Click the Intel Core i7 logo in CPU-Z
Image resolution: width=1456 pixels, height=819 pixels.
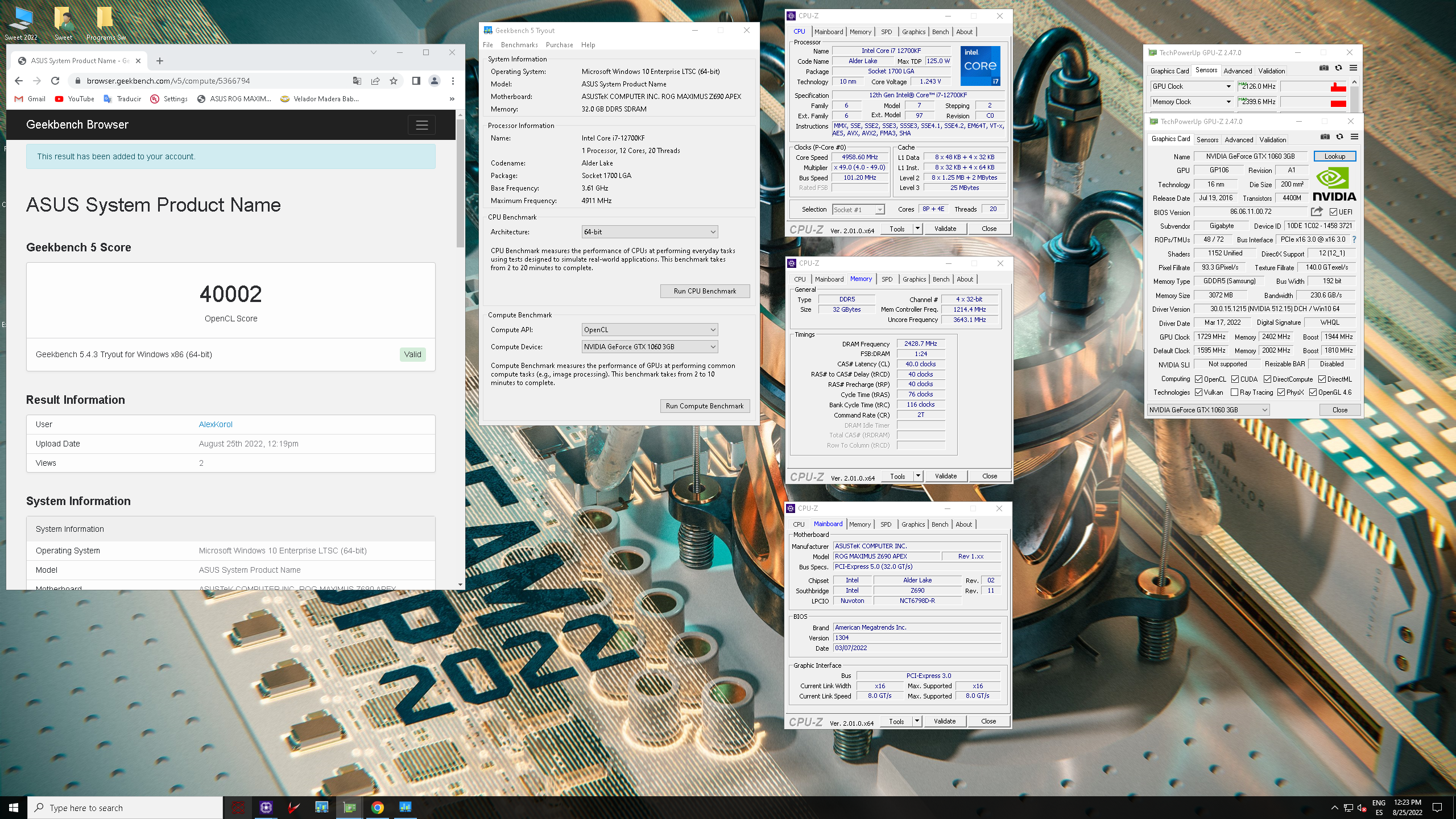[980, 66]
